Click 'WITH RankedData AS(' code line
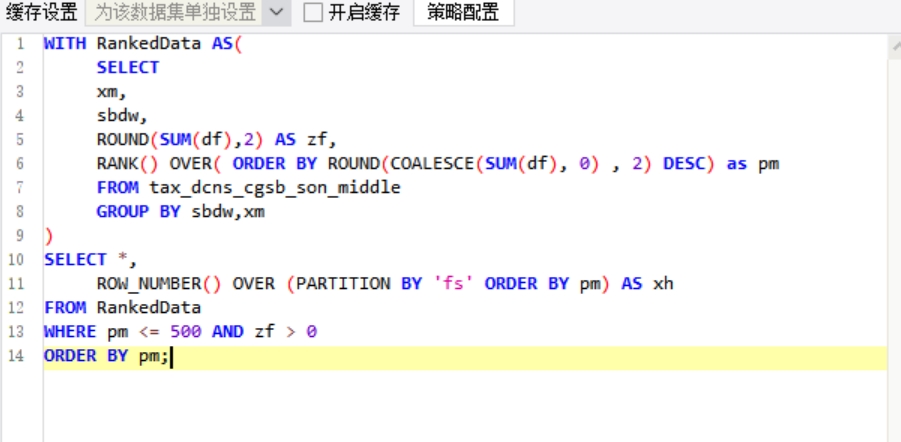Image resolution: width=901 pixels, height=442 pixels. (x=143, y=44)
